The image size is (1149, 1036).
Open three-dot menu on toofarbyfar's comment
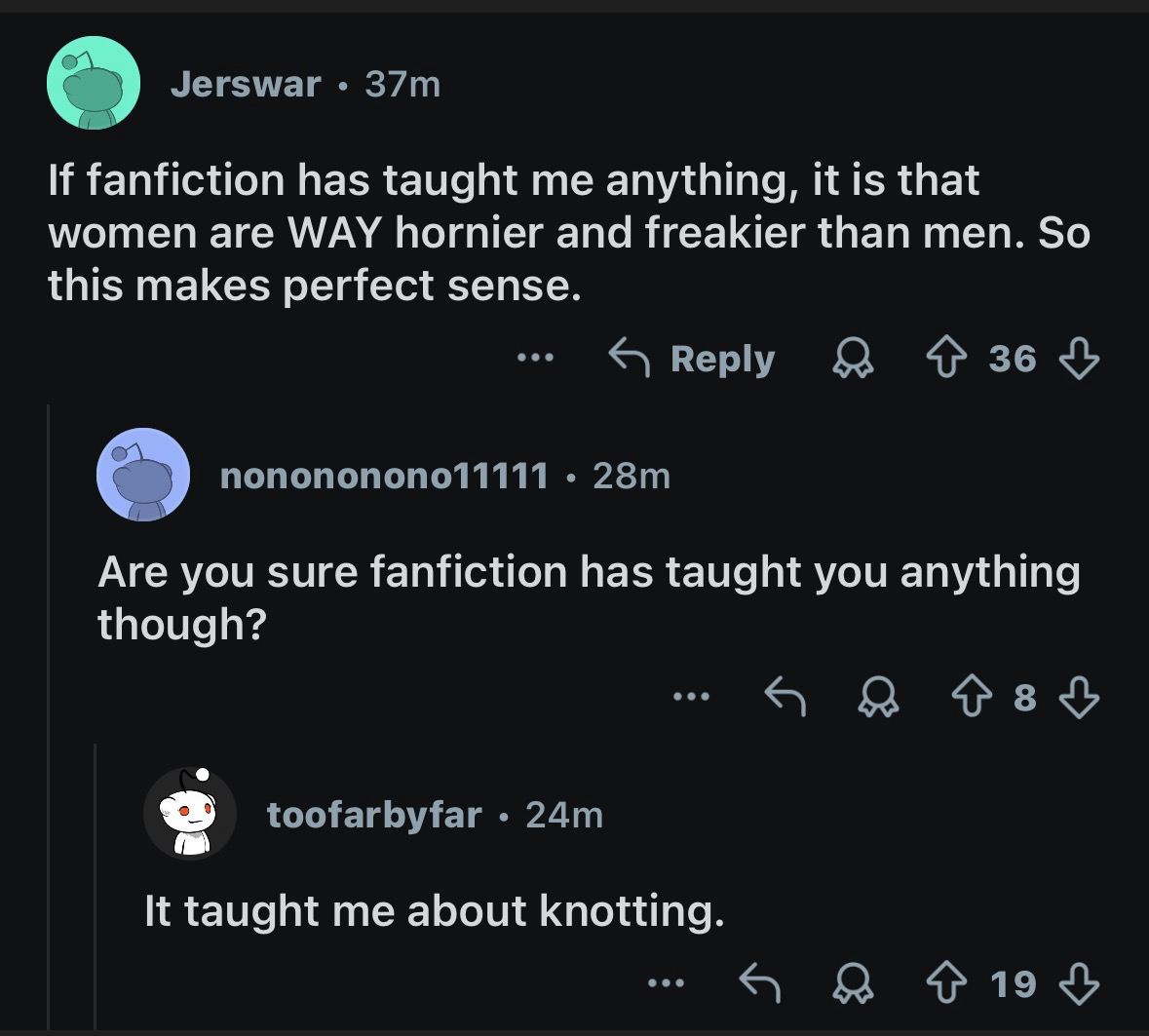[x=668, y=983]
